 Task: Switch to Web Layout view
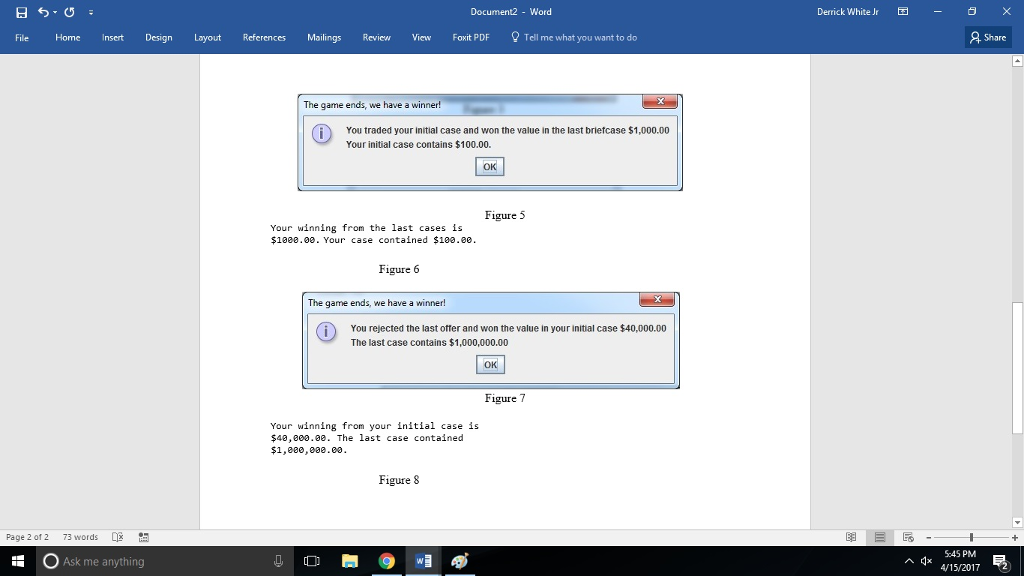click(x=909, y=537)
